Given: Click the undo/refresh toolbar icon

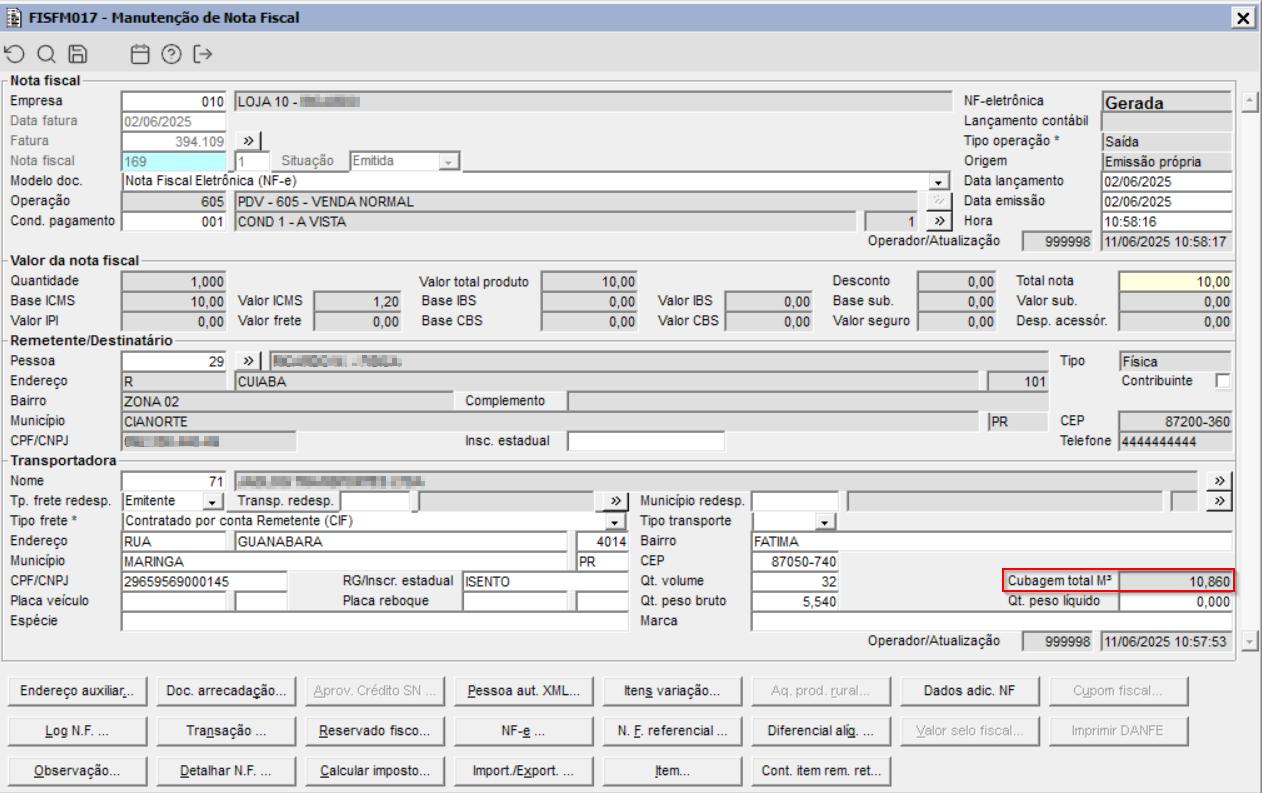Looking at the screenshot, I should point(15,54).
